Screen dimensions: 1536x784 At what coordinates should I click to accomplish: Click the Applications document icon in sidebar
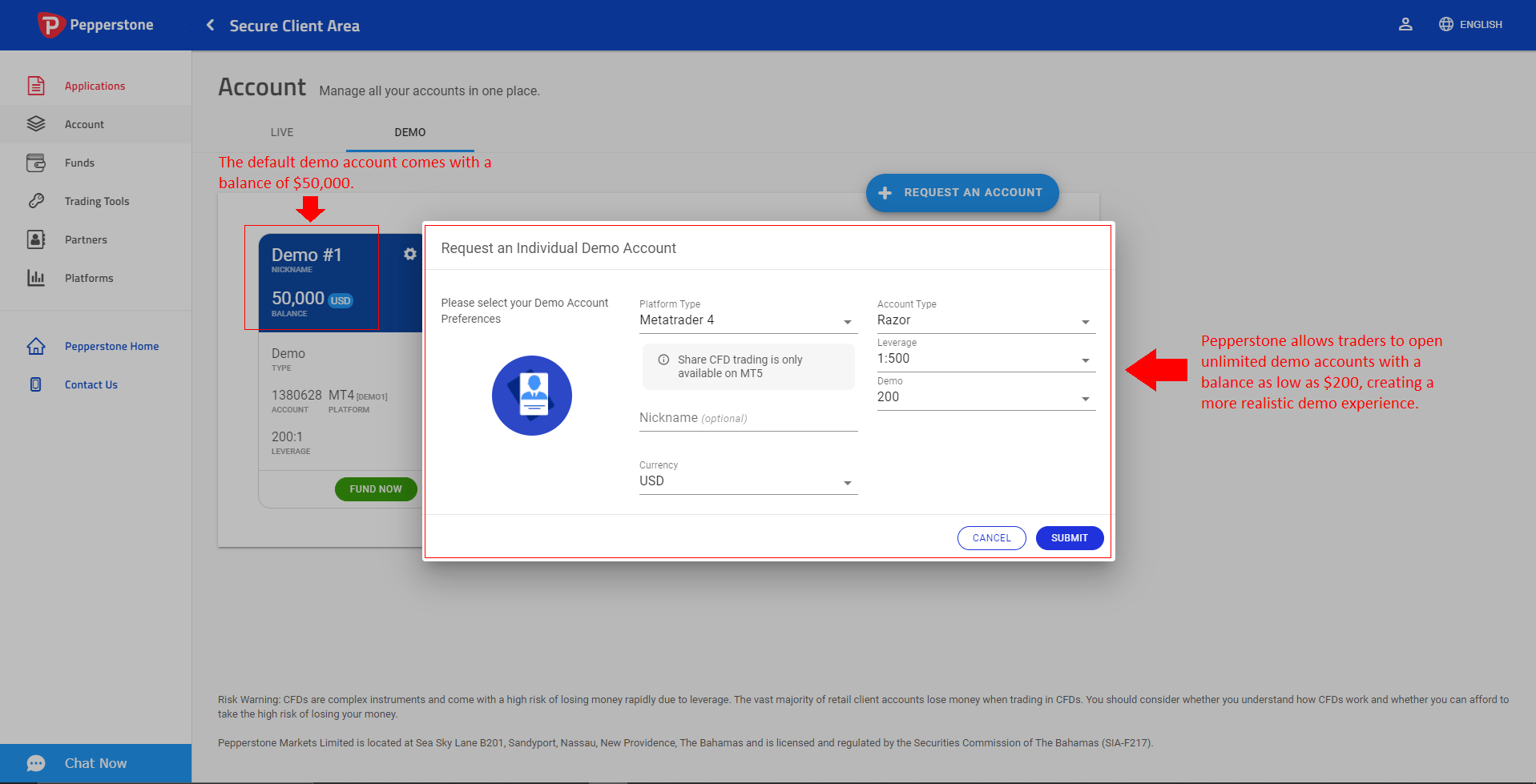coord(36,86)
